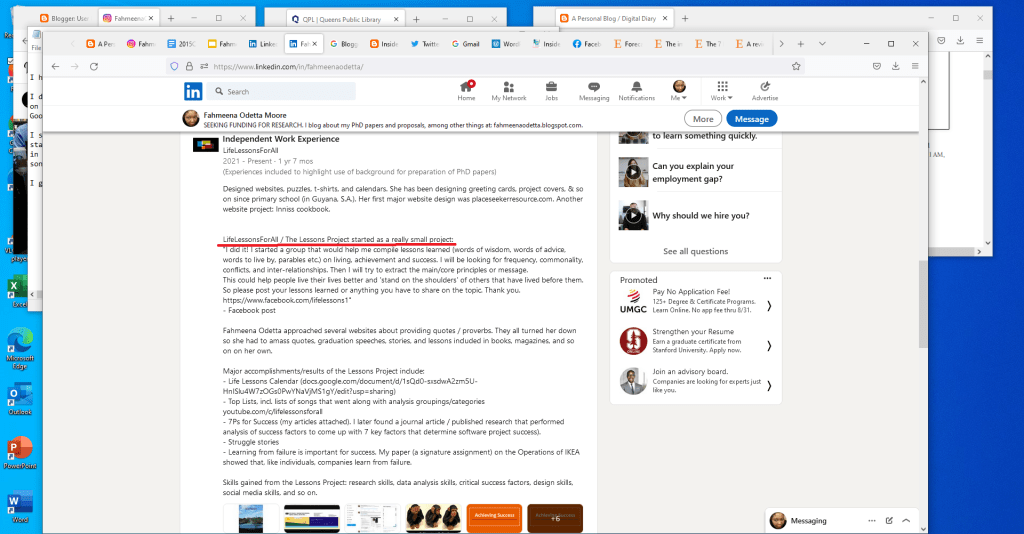Compose a new message in Messaging bar
Screen dimensions: 1024x534
(888, 521)
